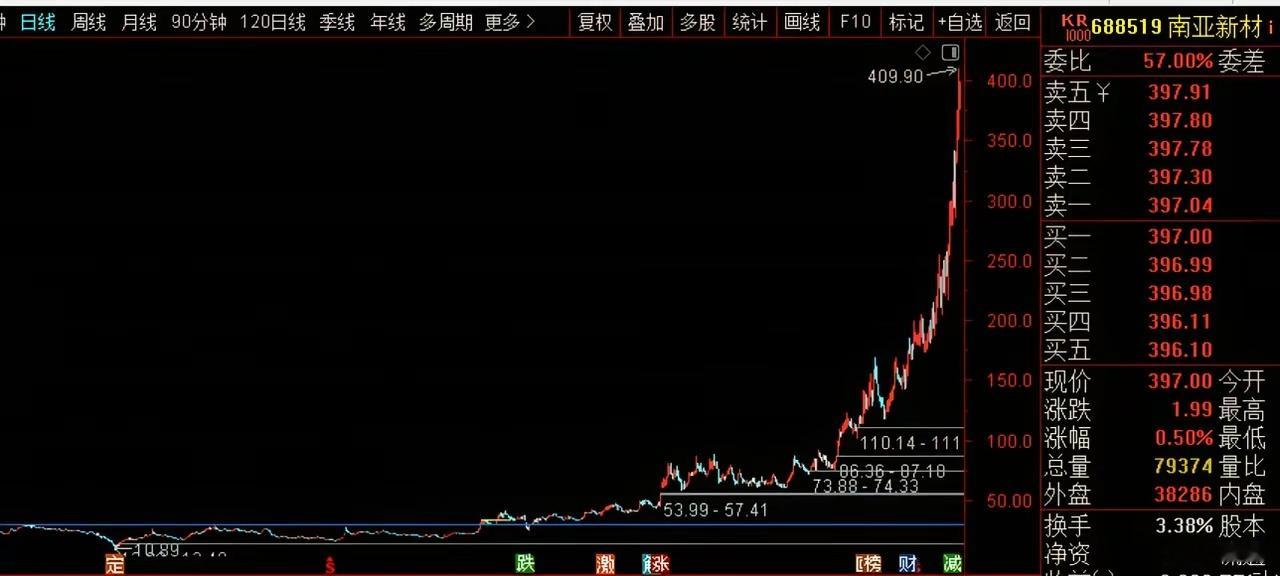Click 买四 price 396.11

tap(1180, 322)
